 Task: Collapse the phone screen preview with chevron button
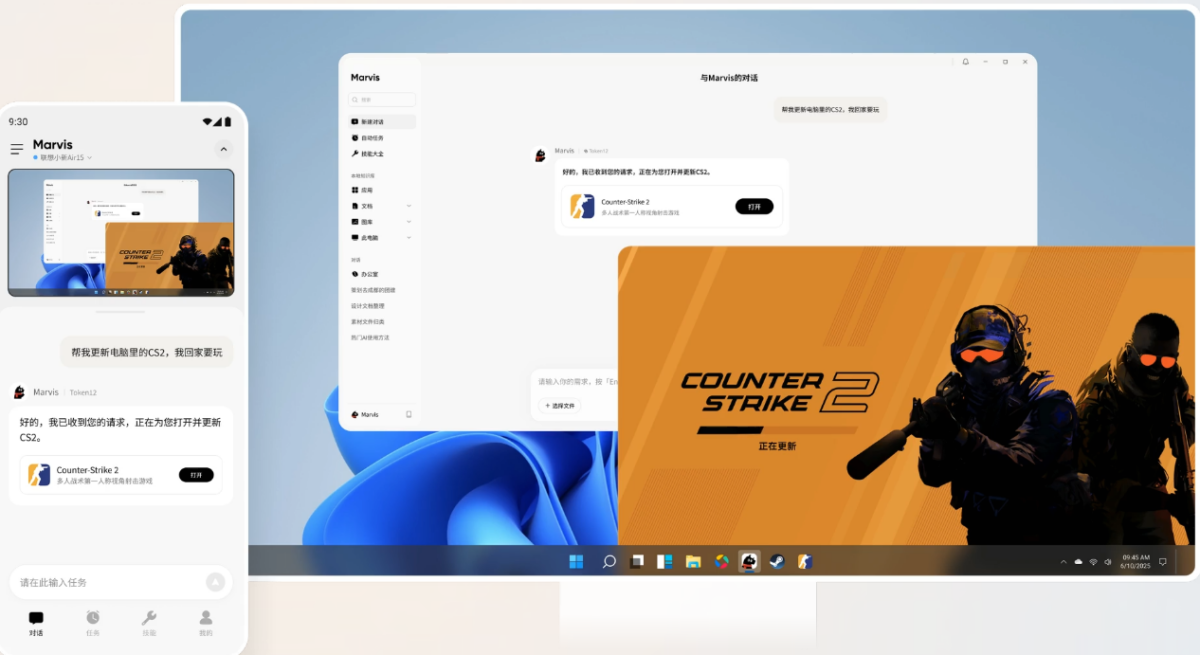pos(224,149)
